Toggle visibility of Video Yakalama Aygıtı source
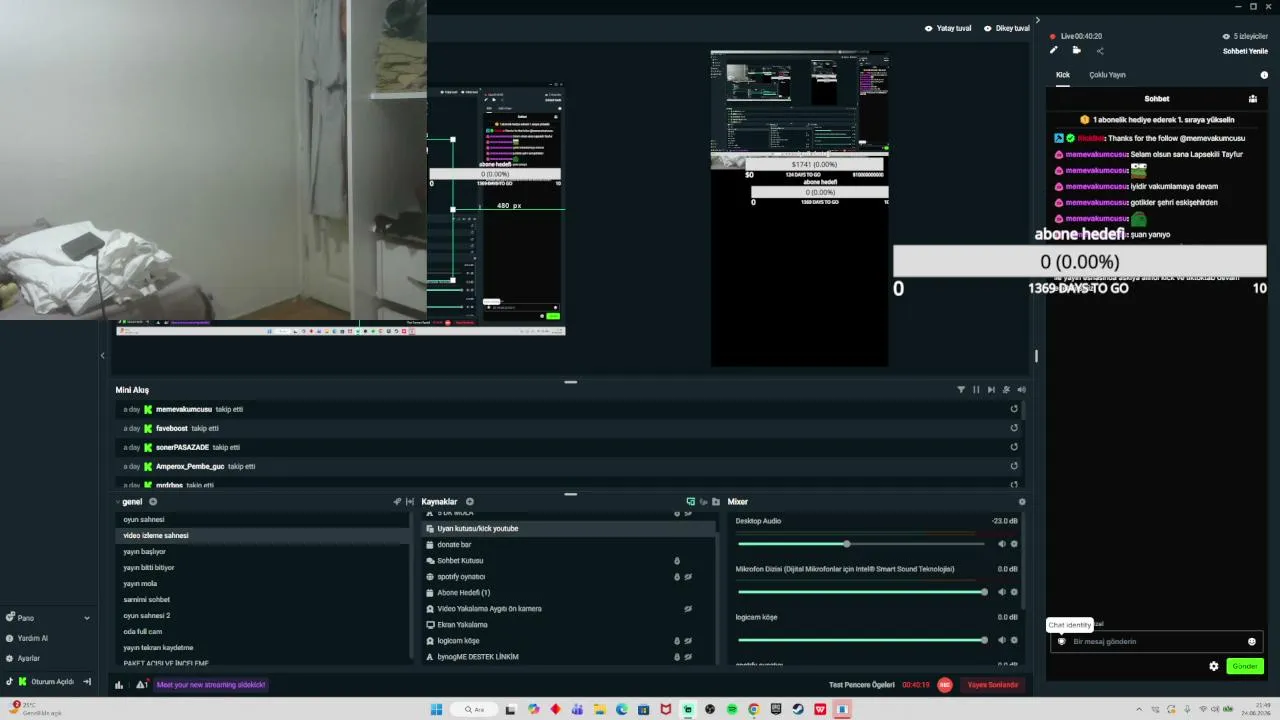 (x=688, y=609)
